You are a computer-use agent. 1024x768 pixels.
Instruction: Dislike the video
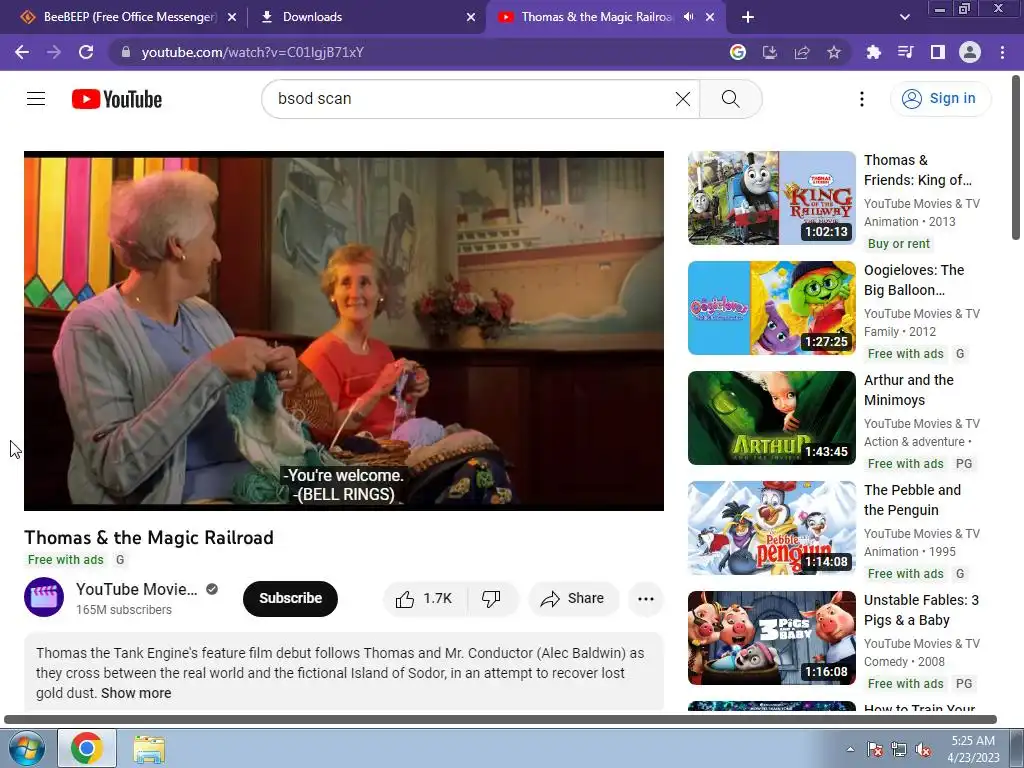491,598
